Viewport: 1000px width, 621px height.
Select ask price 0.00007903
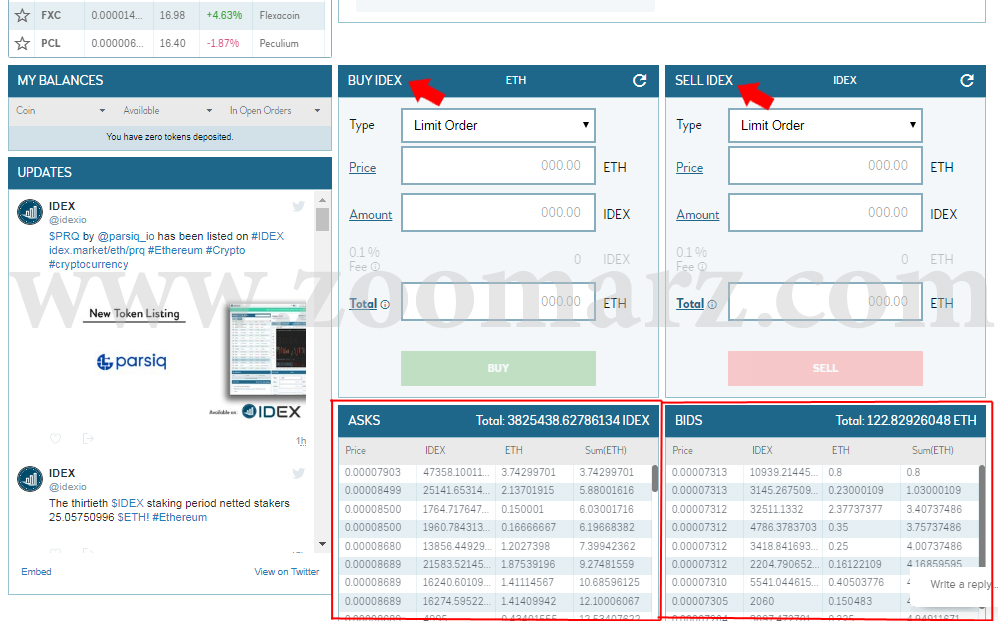click(373, 472)
